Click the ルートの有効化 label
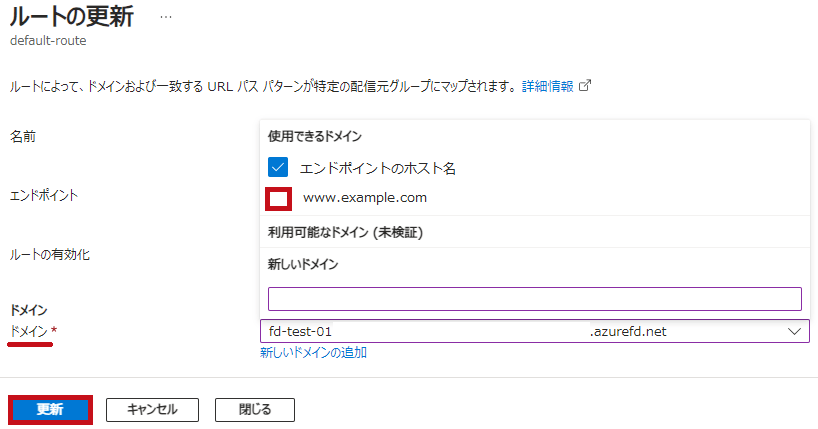 (50, 255)
